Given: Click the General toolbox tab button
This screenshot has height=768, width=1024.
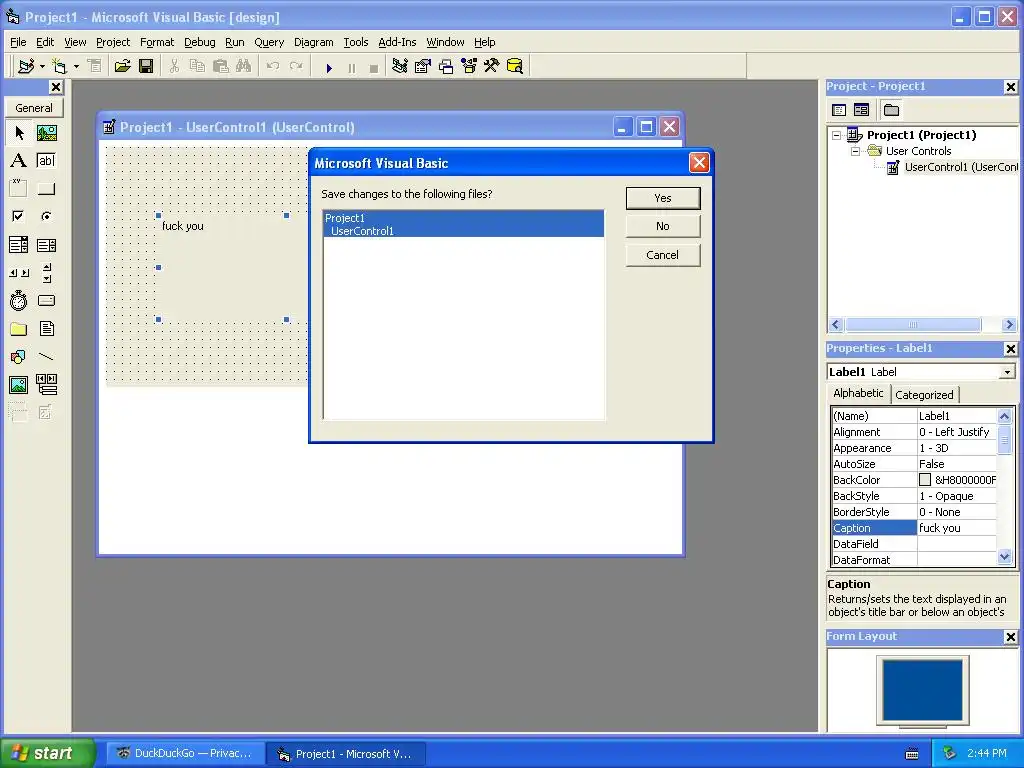Looking at the screenshot, I should pos(34,108).
